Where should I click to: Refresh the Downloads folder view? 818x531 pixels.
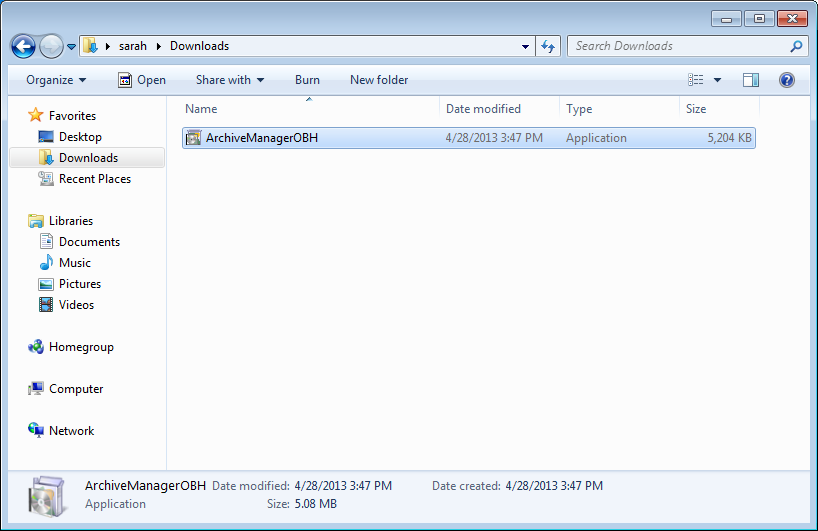click(x=548, y=46)
